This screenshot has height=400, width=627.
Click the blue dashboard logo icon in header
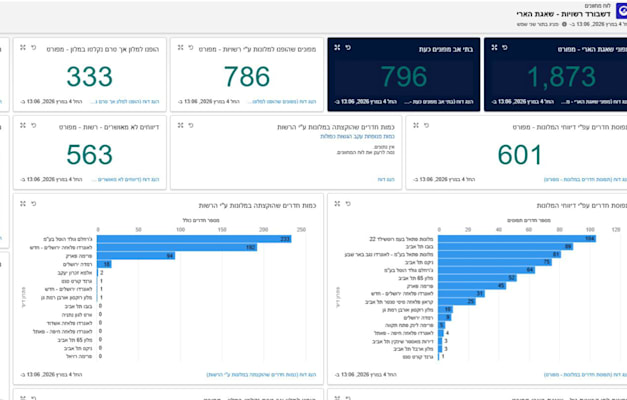coord(621,11)
